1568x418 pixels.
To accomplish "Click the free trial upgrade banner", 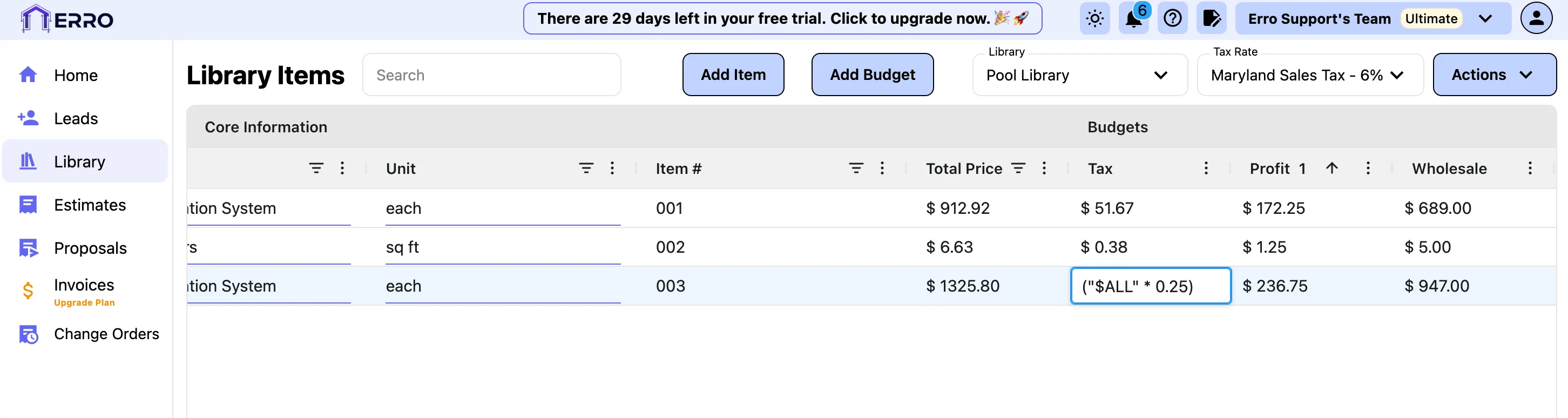I will pos(782,19).
